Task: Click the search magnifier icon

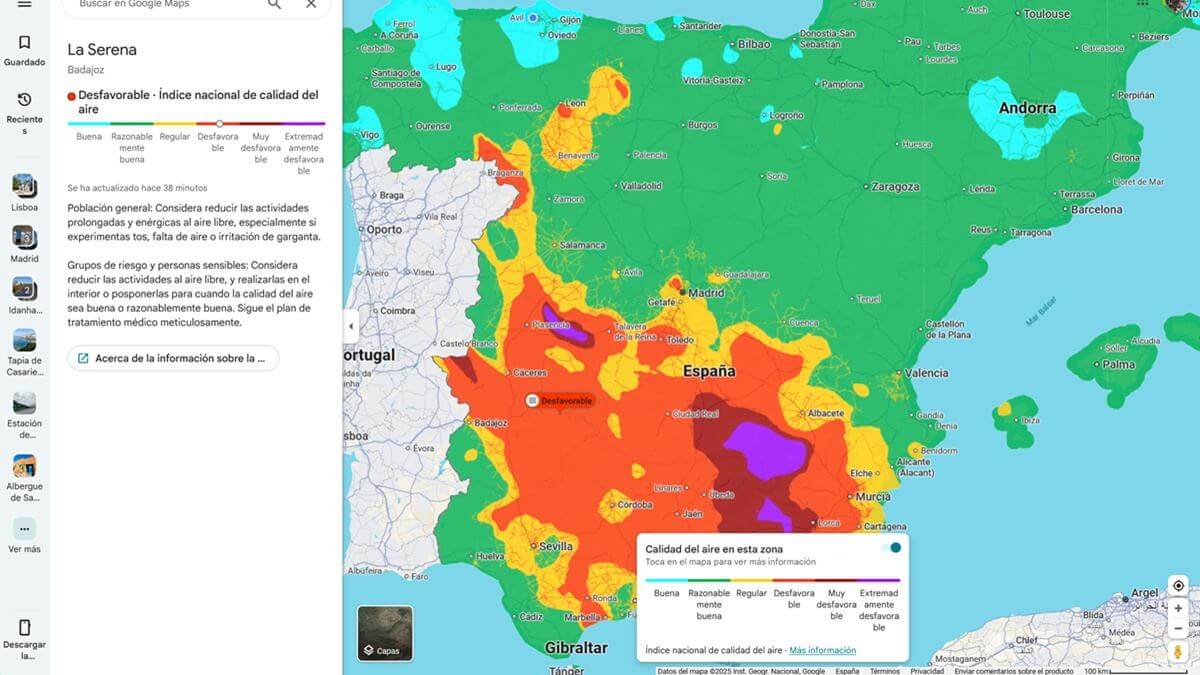Action: (274, 4)
